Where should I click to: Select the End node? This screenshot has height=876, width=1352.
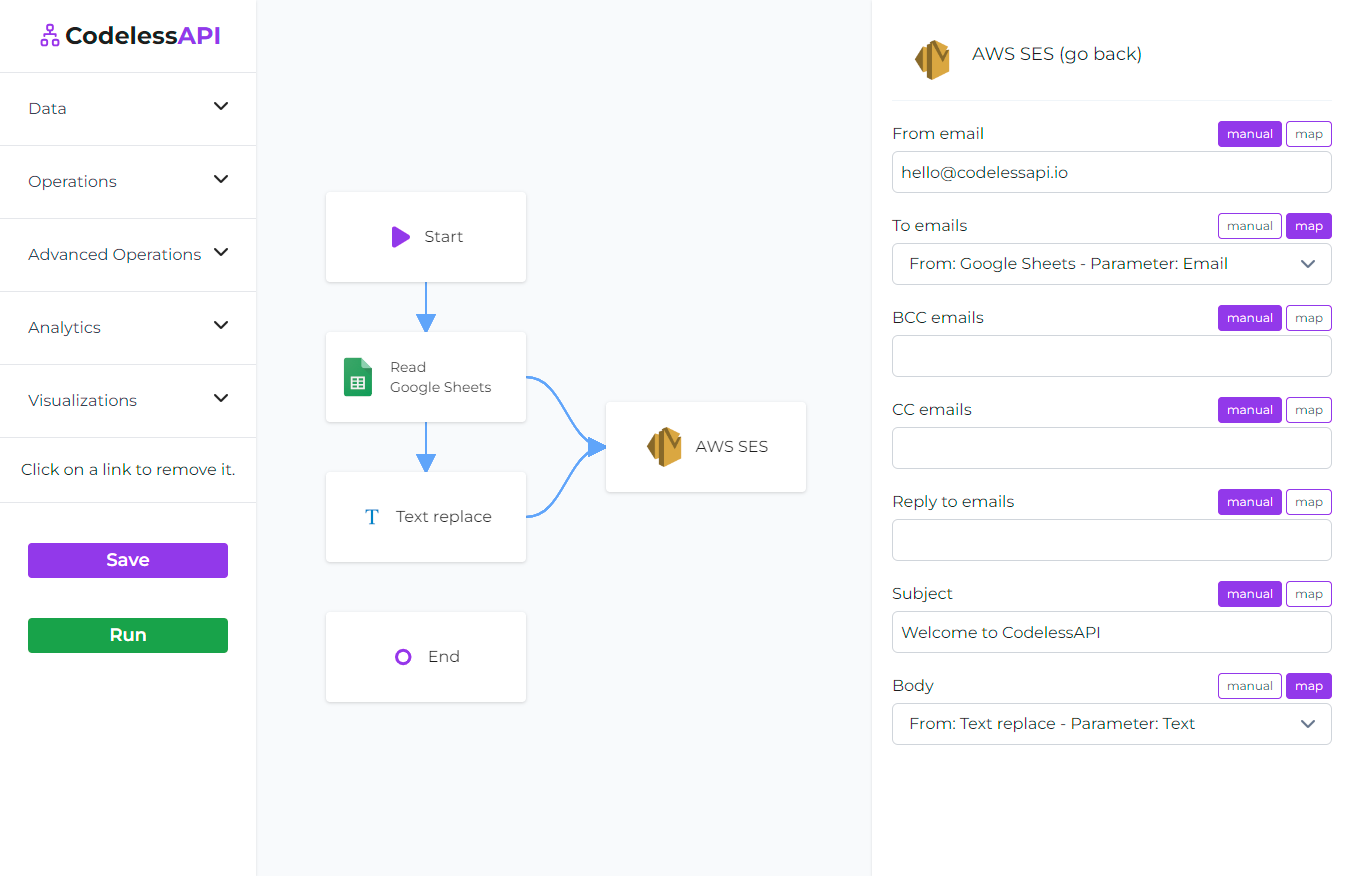(426, 657)
